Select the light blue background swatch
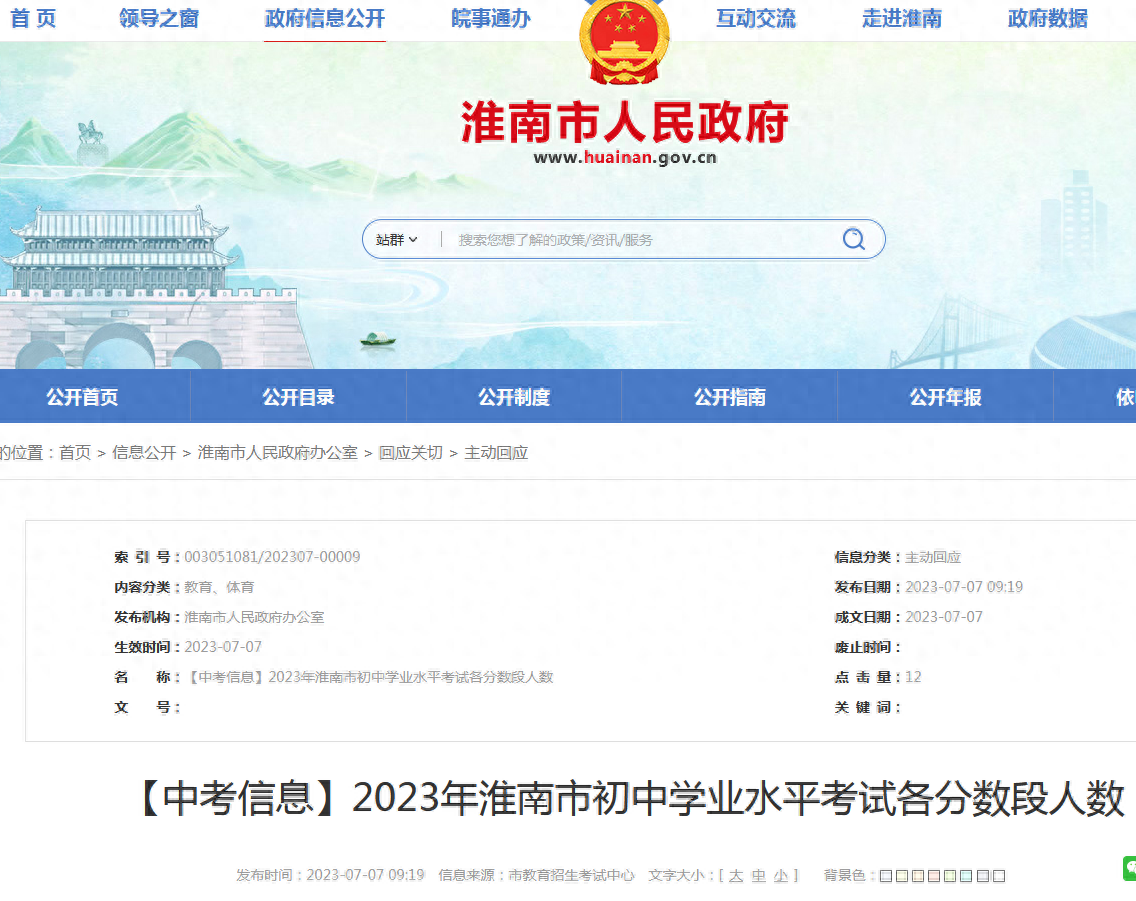This screenshot has width=1136, height=901. tap(965, 876)
